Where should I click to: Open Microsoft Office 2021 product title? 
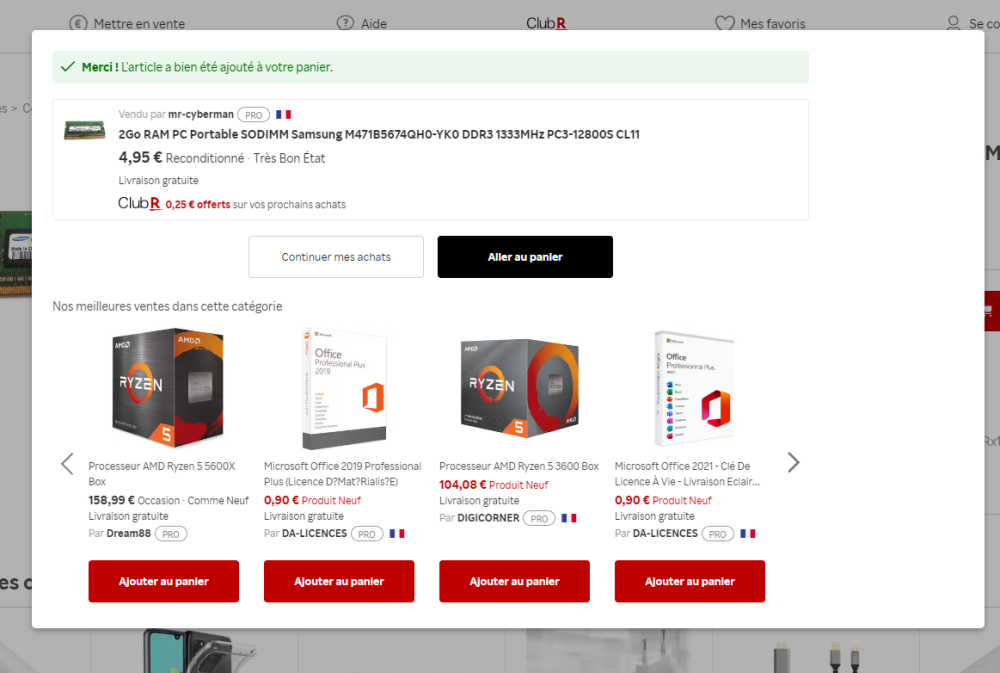click(688, 474)
